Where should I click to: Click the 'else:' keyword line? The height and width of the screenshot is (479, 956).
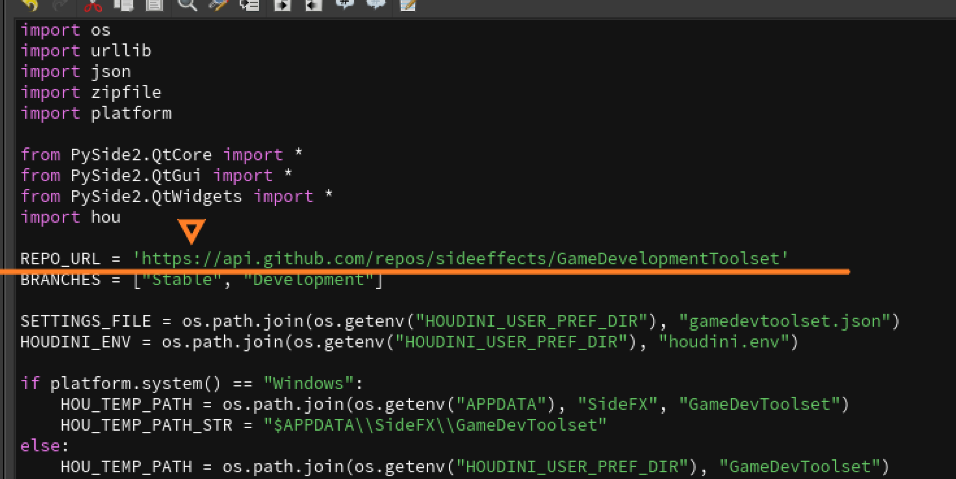(45, 445)
